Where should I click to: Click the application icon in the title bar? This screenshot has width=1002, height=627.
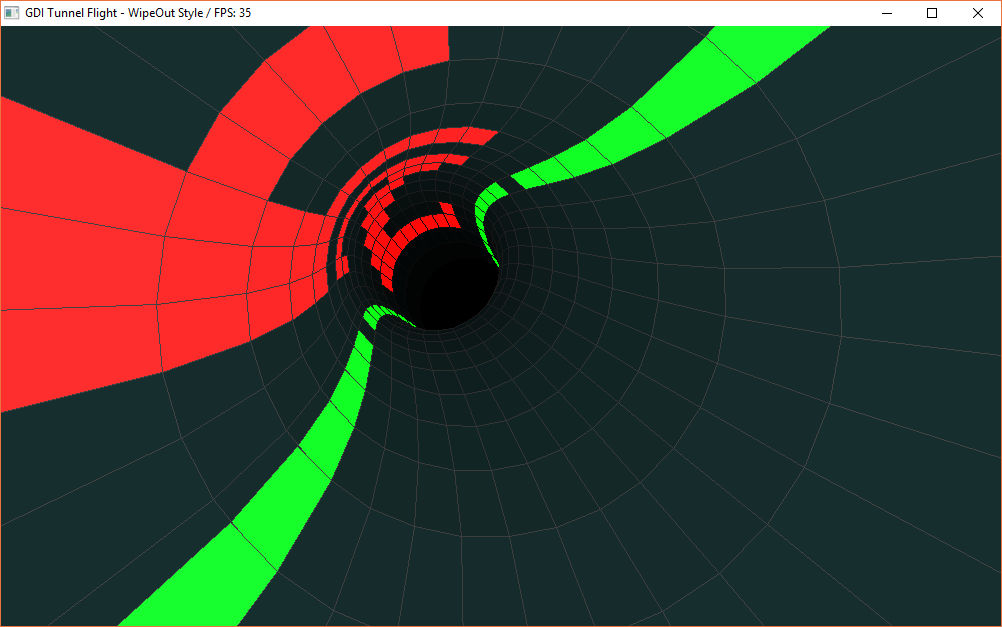pyautogui.click(x=12, y=13)
